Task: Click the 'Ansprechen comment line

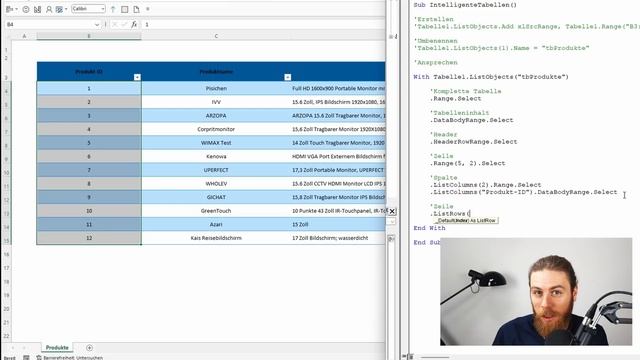Action: coord(435,62)
